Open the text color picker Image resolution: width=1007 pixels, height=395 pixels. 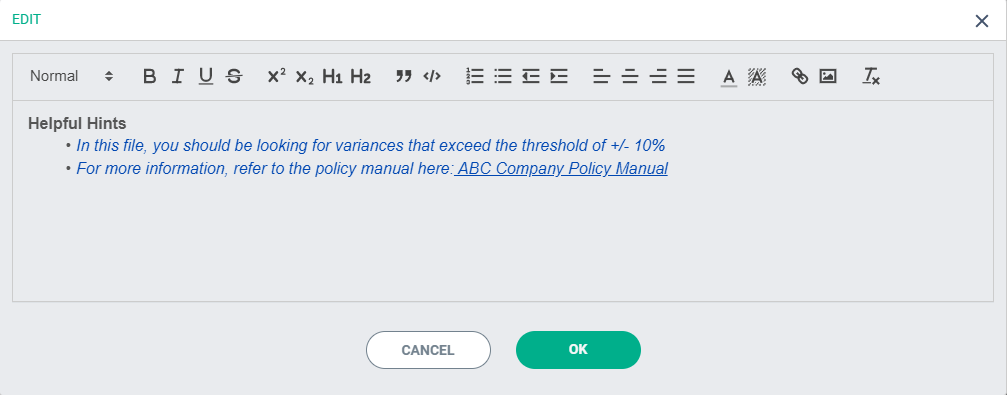[729, 77]
